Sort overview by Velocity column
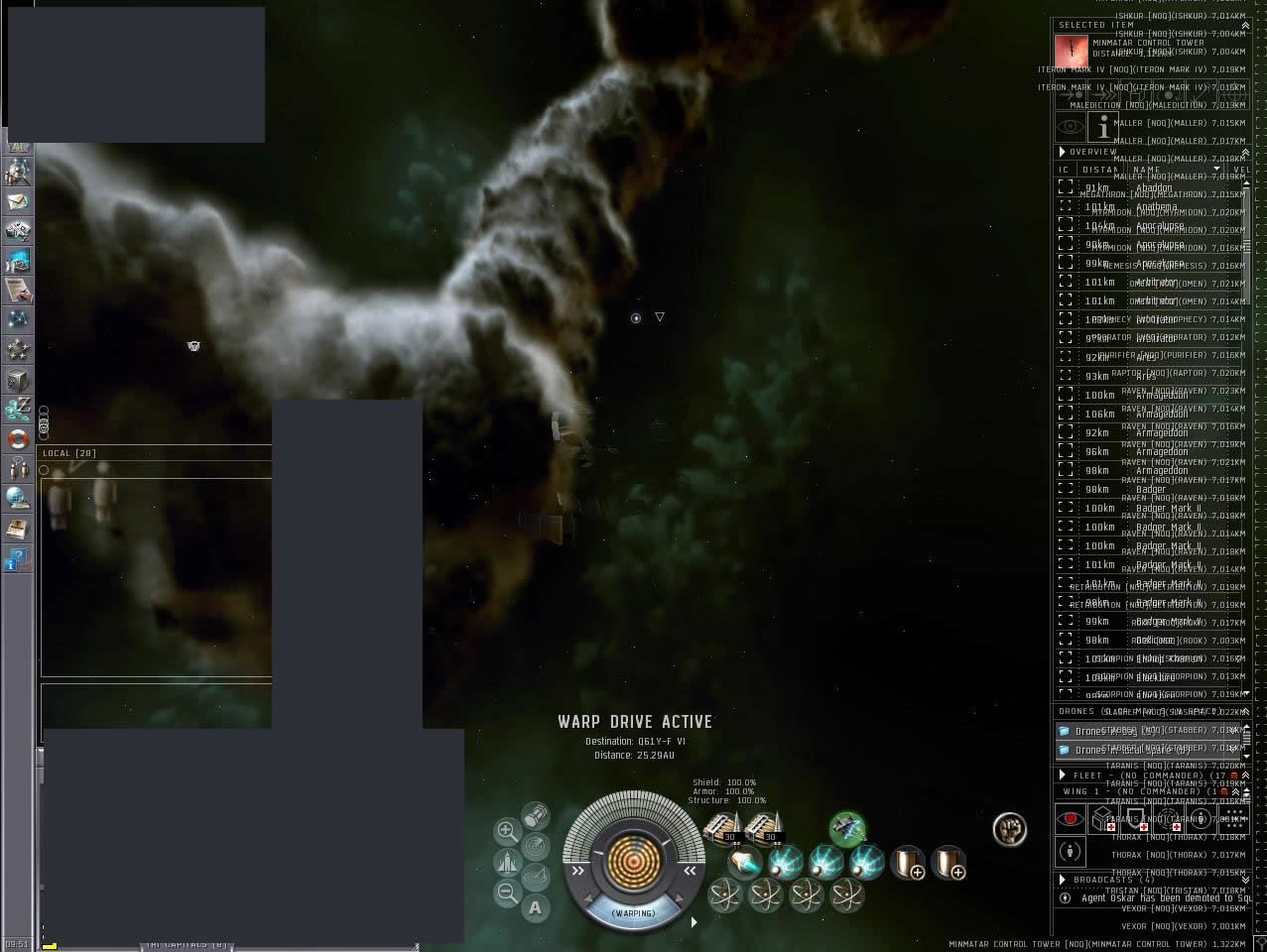1267x952 pixels. pos(1240,170)
